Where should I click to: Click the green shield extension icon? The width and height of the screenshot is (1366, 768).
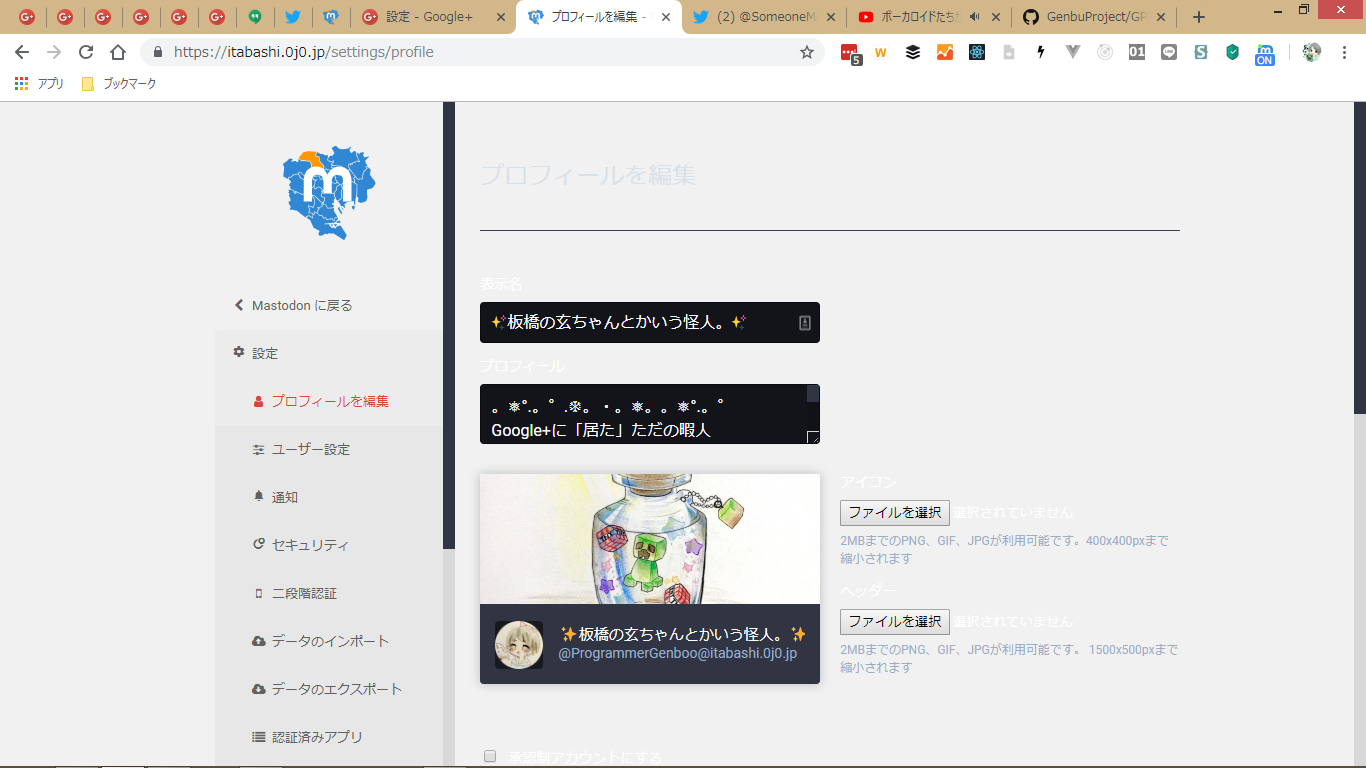[1233, 52]
